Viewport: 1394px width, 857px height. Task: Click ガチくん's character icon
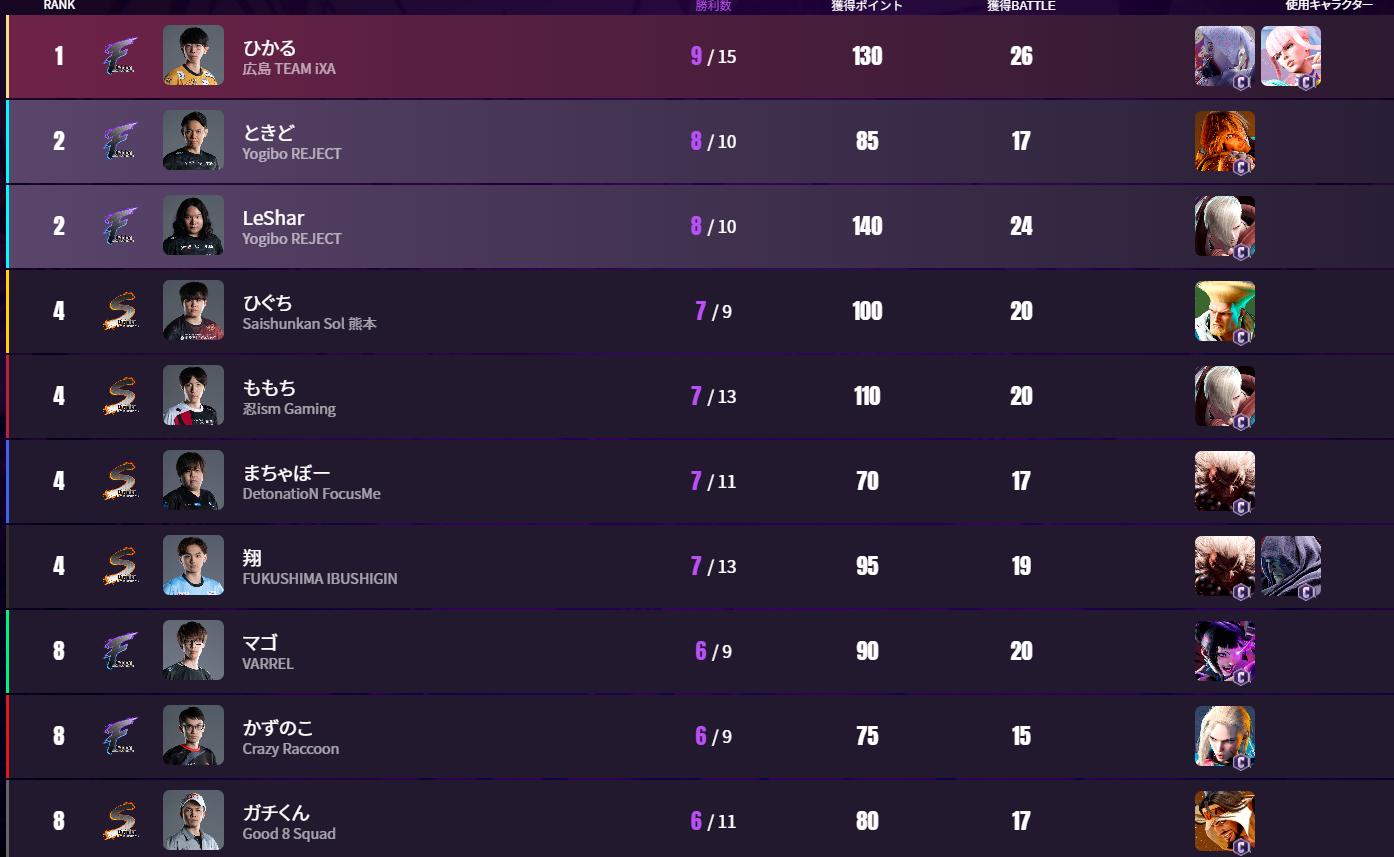[x=1224, y=821]
